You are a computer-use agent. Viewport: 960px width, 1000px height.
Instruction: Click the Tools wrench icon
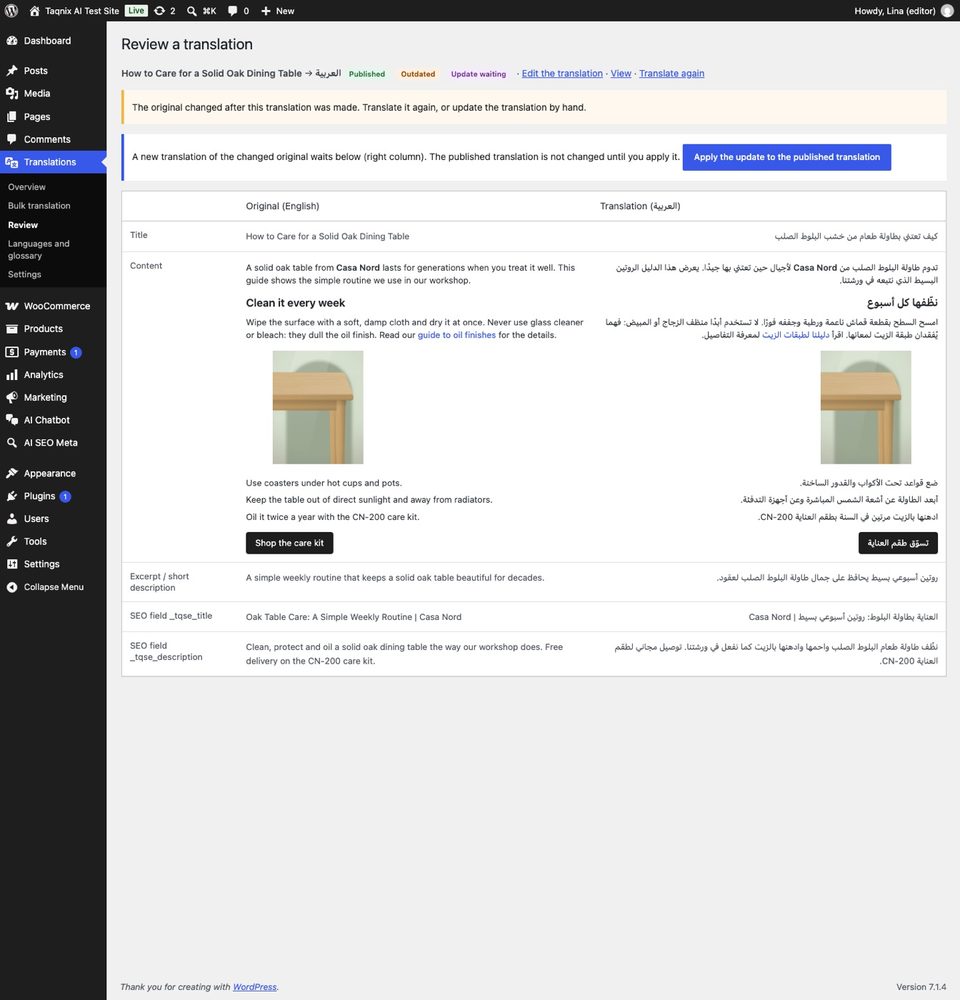click(x=12, y=541)
